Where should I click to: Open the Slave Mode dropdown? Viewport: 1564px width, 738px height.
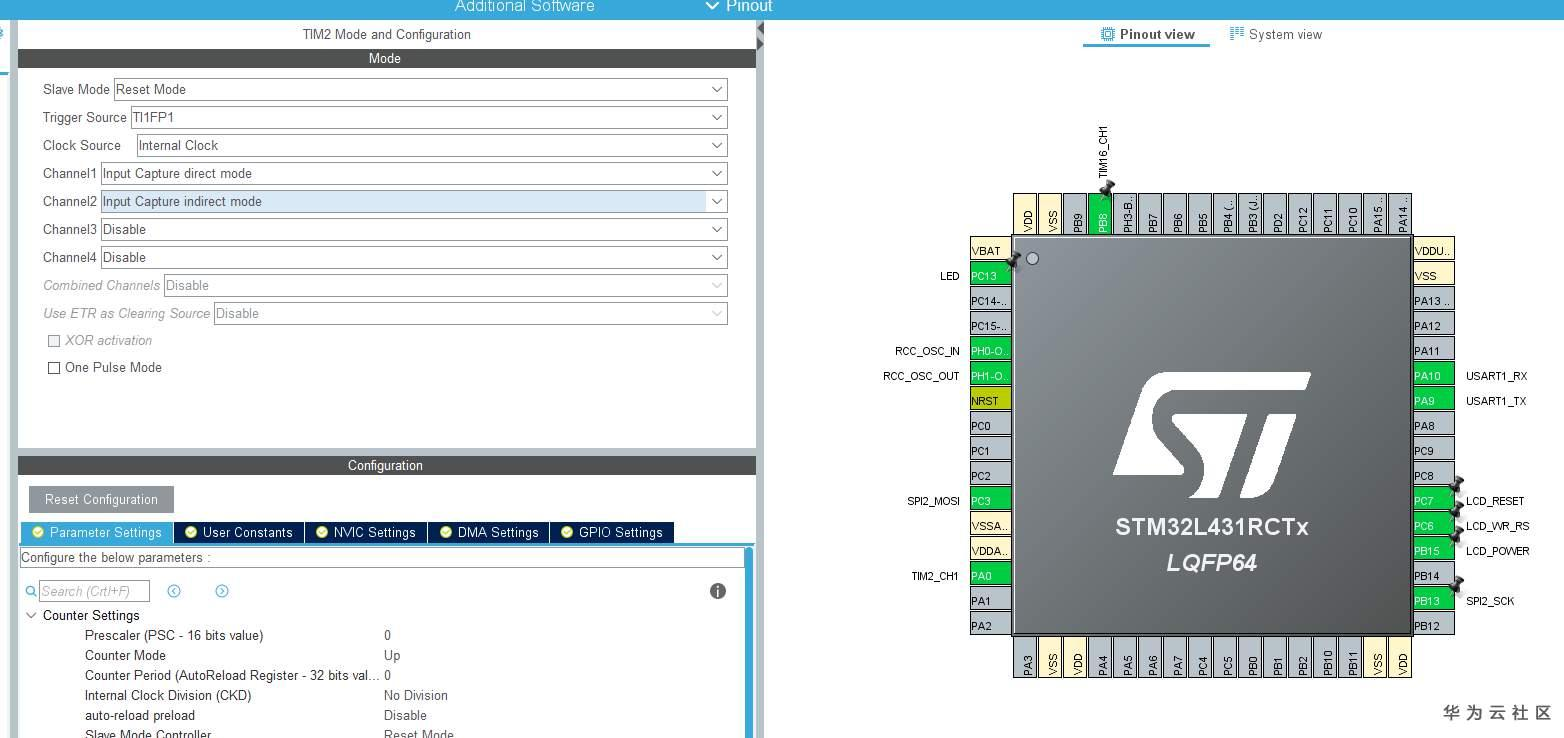(420, 89)
